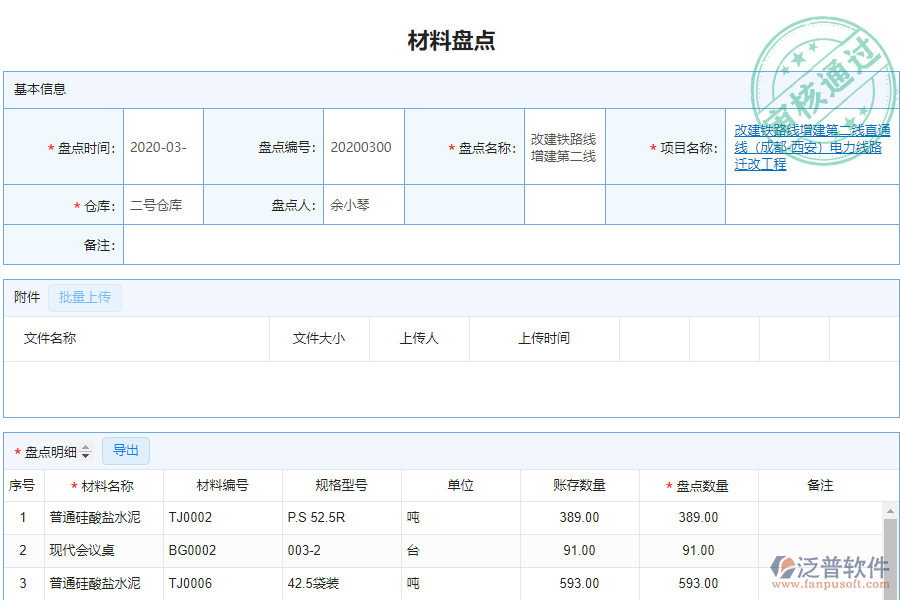The image size is (900, 600).
Task: Click the 批量上传 batch upload button
Action: pos(85,297)
